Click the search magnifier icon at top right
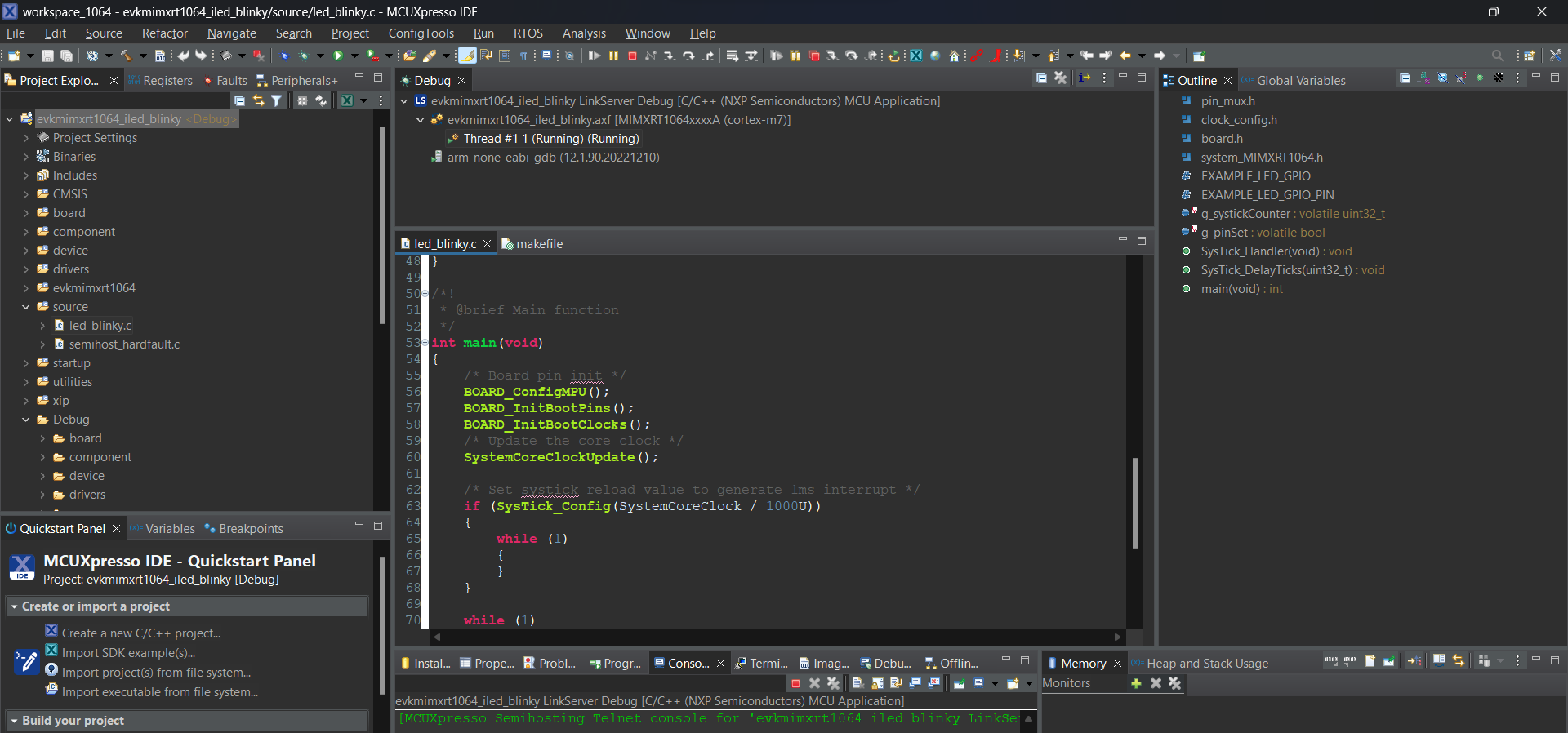The height and width of the screenshot is (733, 1568). pyautogui.click(x=1497, y=56)
